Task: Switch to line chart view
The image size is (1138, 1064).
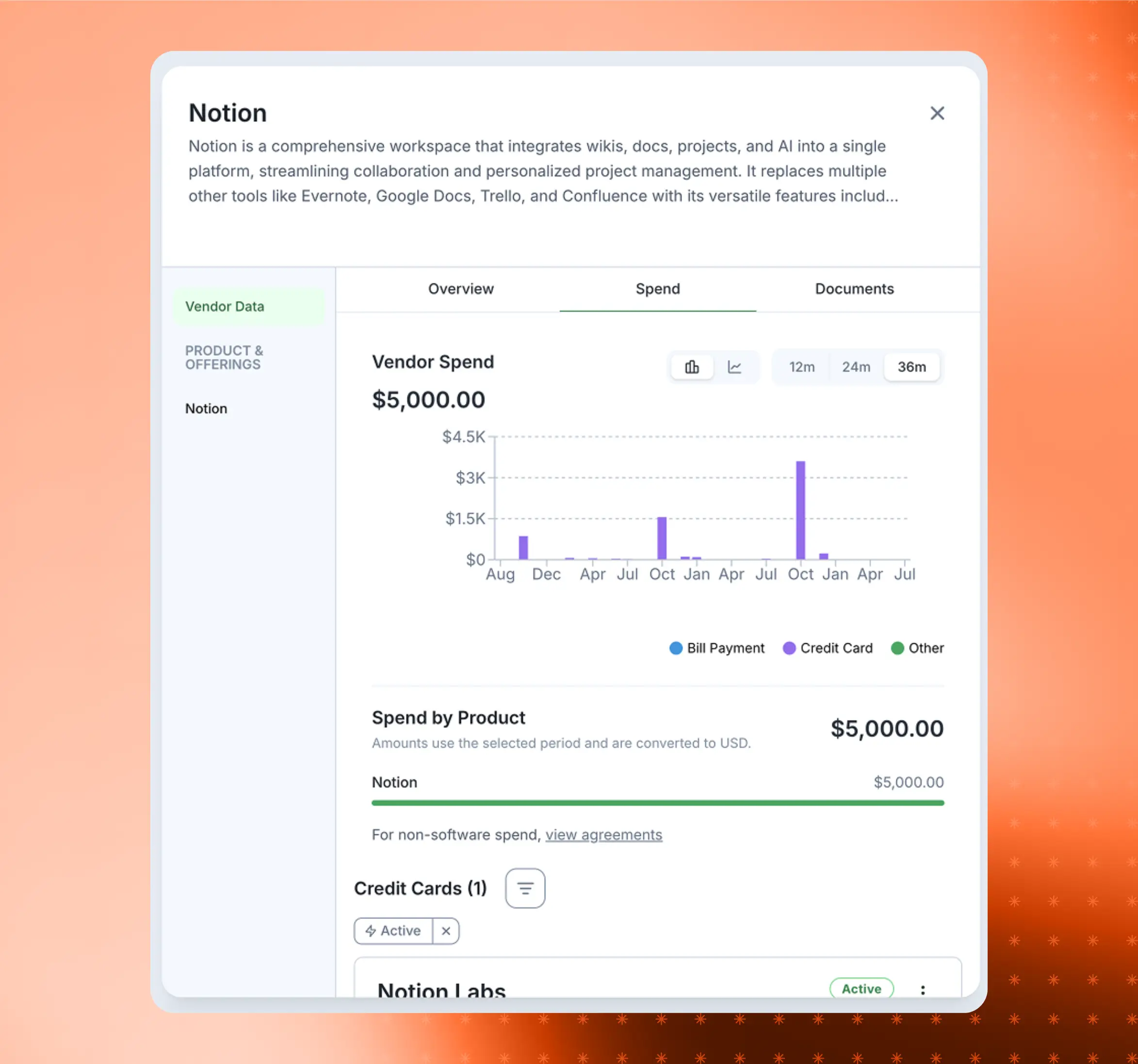Action: coord(734,367)
